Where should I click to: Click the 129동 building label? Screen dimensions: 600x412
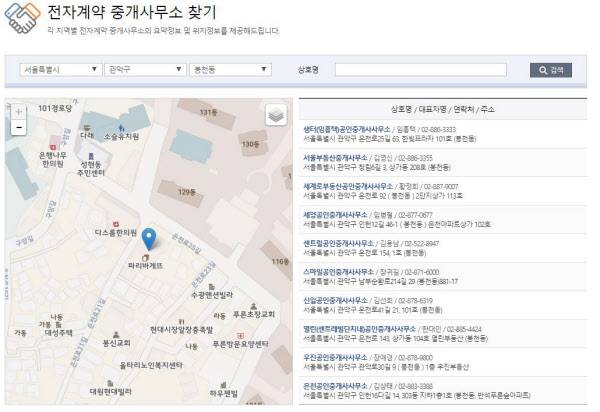click(x=187, y=192)
